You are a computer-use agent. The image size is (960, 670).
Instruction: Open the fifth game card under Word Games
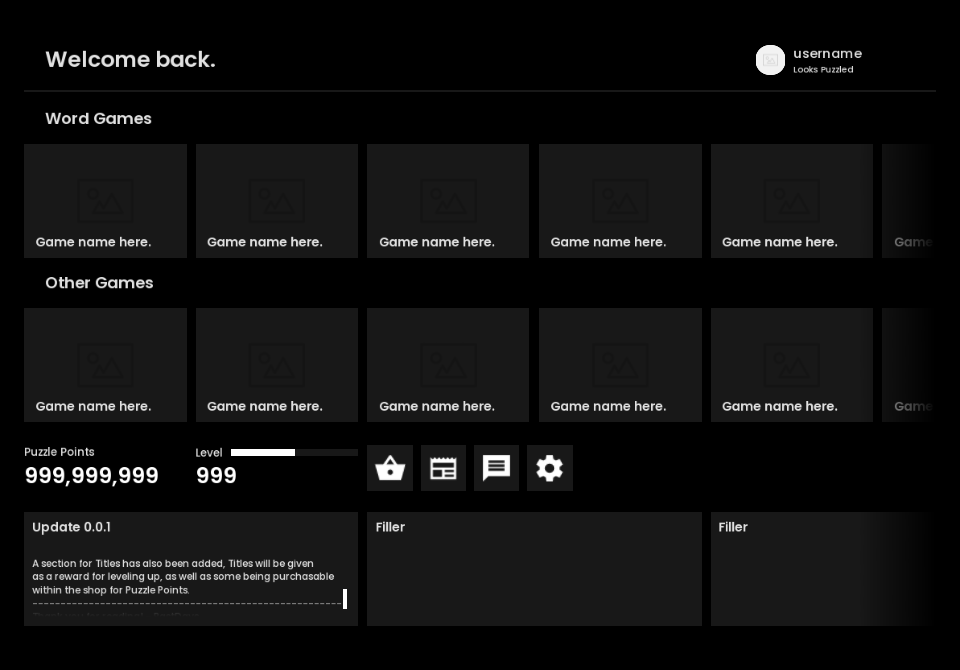click(792, 201)
